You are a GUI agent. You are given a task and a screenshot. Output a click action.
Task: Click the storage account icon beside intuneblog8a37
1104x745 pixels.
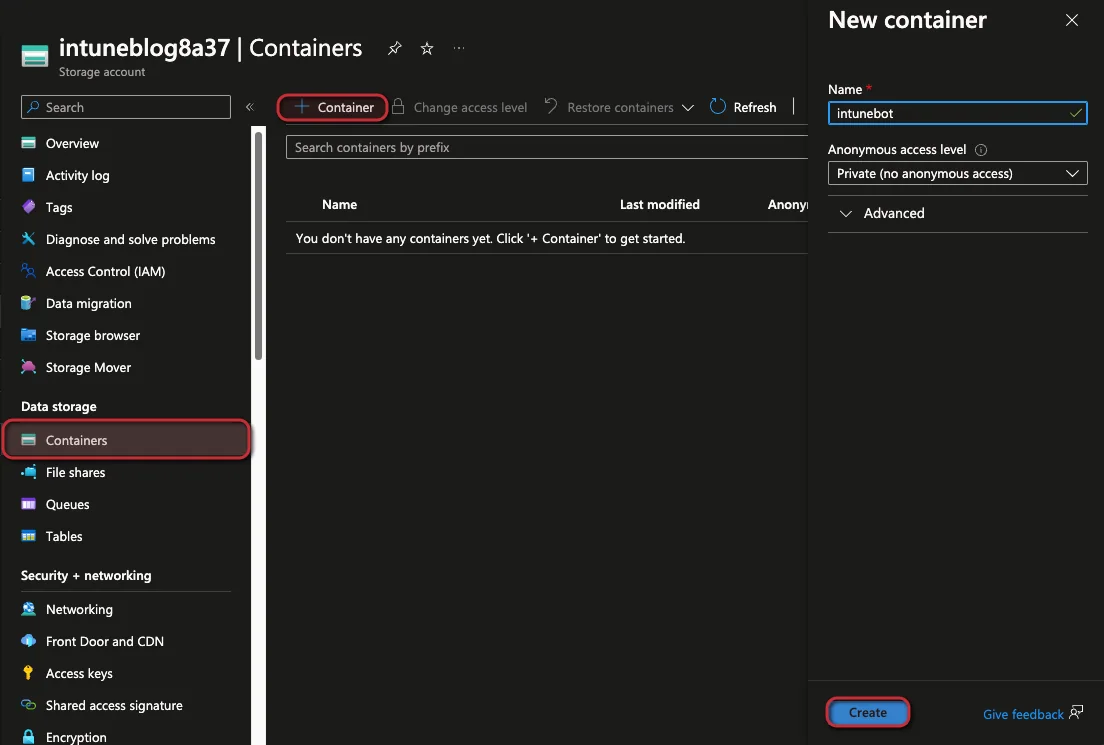[x=34, y=56]
